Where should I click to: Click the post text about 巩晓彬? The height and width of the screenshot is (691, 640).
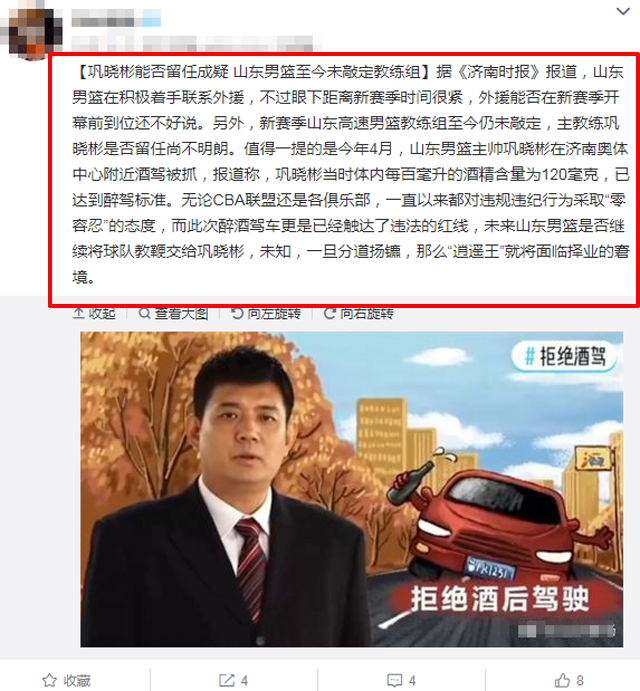tap(350, 175)
